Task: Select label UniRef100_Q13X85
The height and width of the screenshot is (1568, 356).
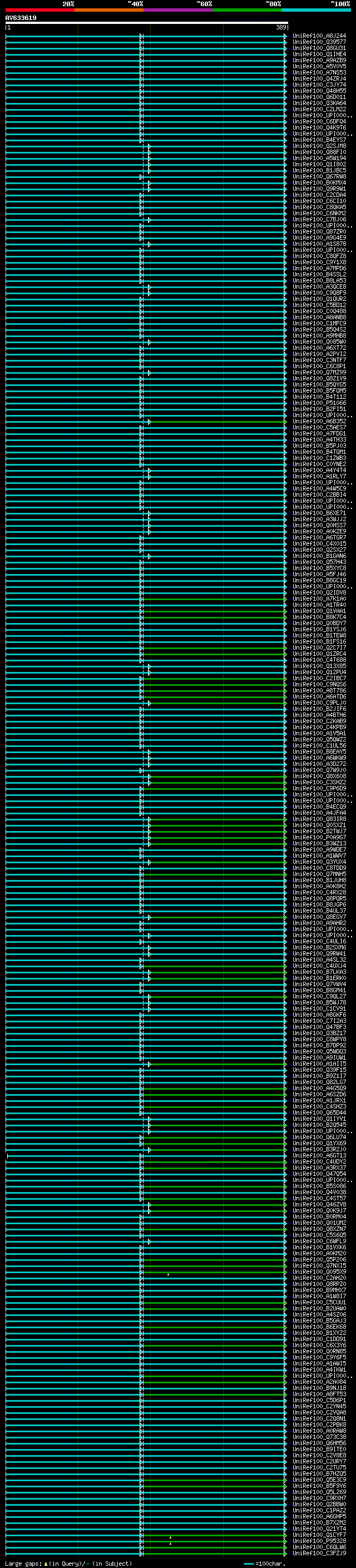Action: pos(319,666)
